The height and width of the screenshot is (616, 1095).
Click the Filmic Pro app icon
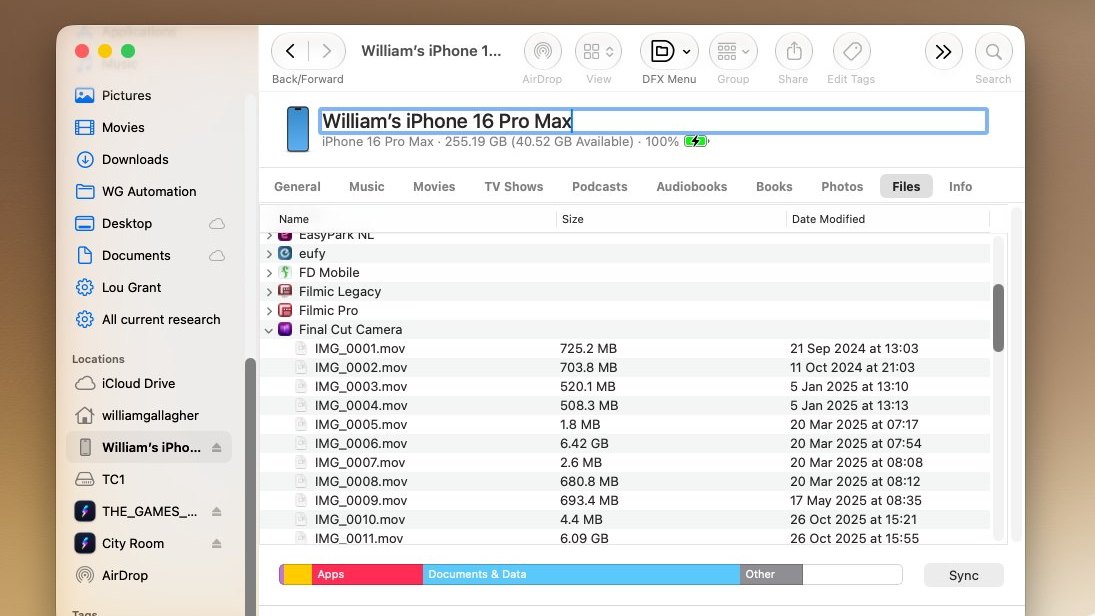click(x=285, y=310)
